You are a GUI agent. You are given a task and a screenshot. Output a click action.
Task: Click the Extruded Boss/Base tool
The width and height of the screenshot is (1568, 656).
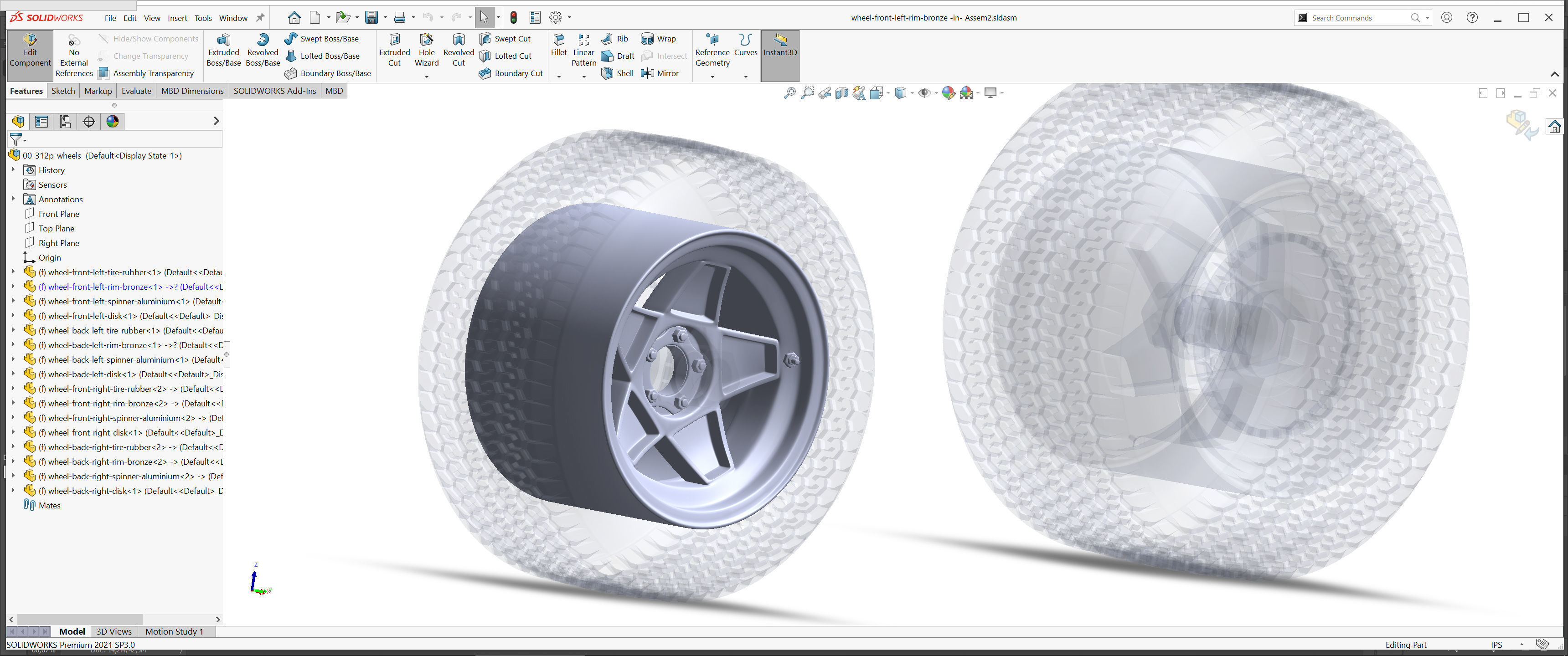coord(223,50)
